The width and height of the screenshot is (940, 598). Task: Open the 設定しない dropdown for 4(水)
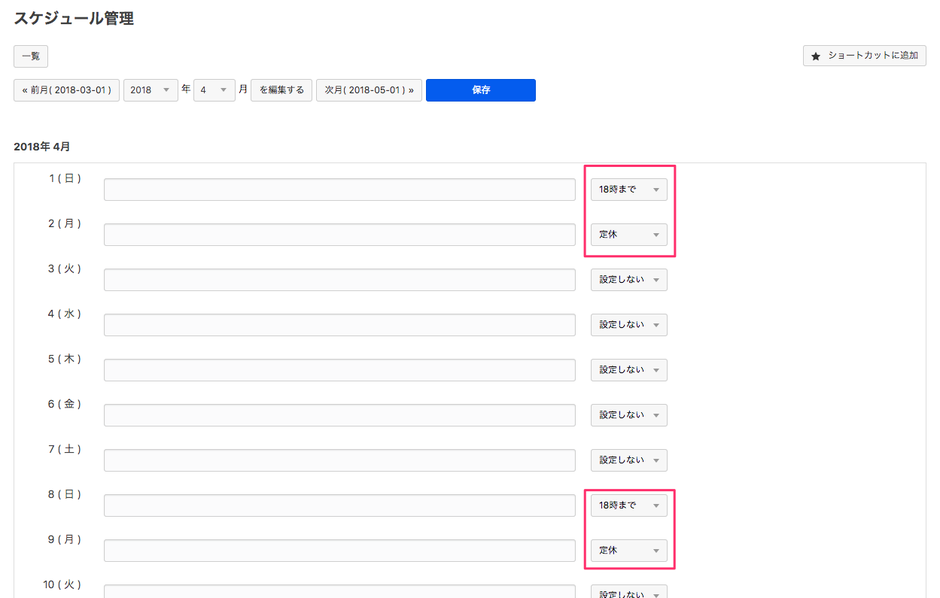coord(629,325)
